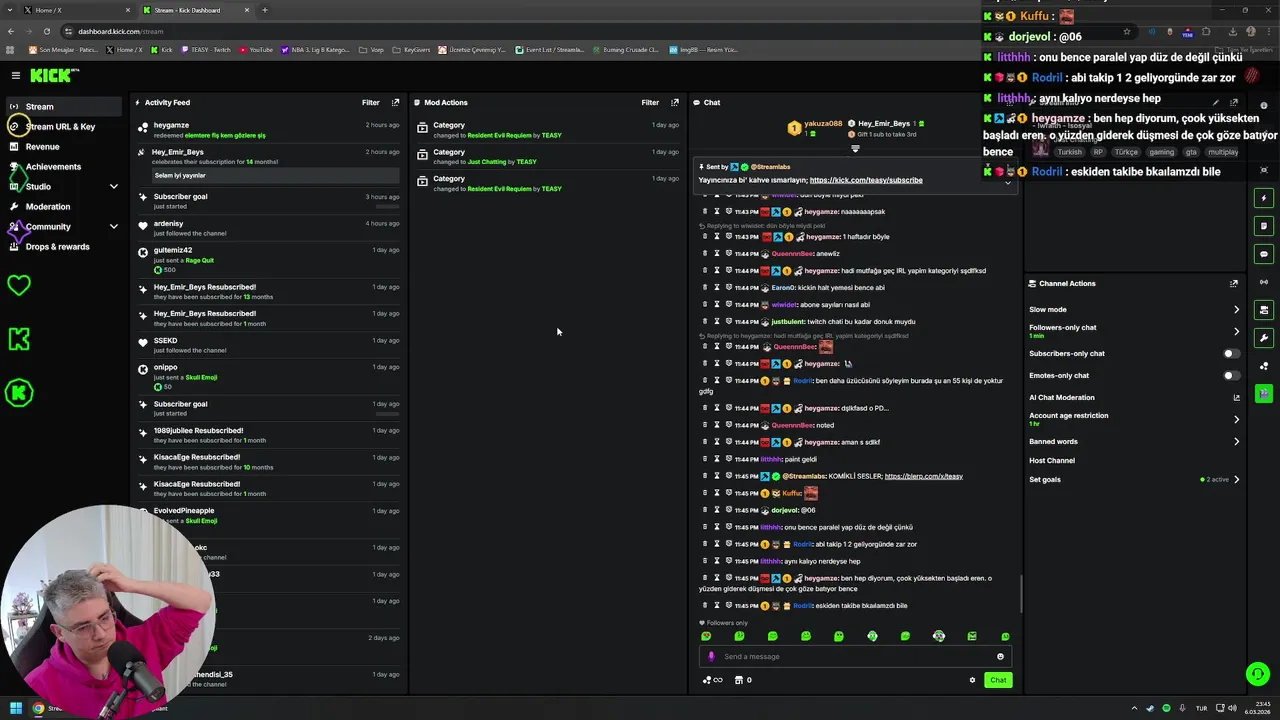Expand Slow mode settings
The image size is (1280, 720).
tap(1236, 309)
